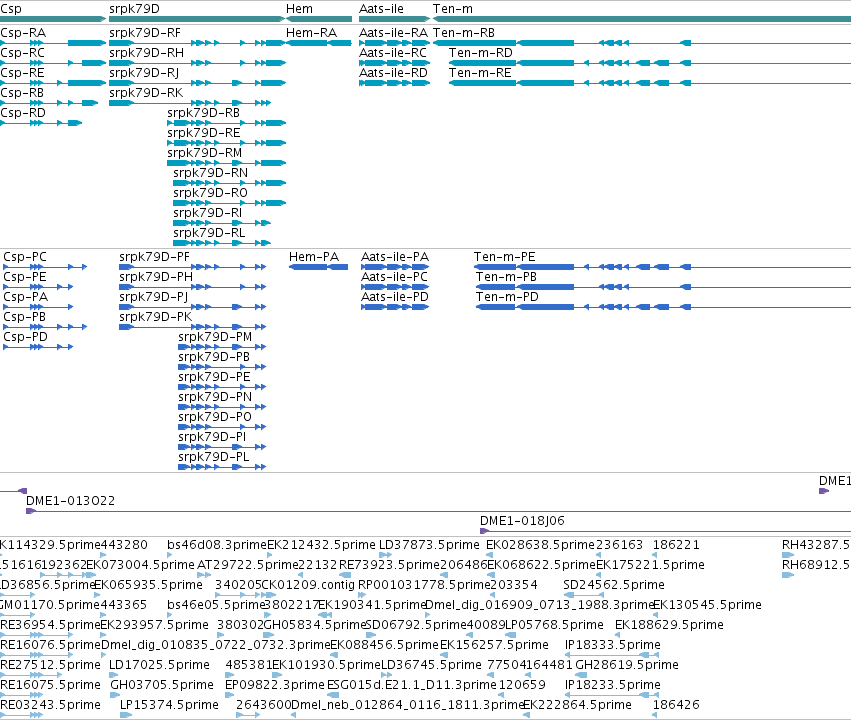Click the srpk79D-RH transcript label

pyautogui.click(x=147, y=53)
